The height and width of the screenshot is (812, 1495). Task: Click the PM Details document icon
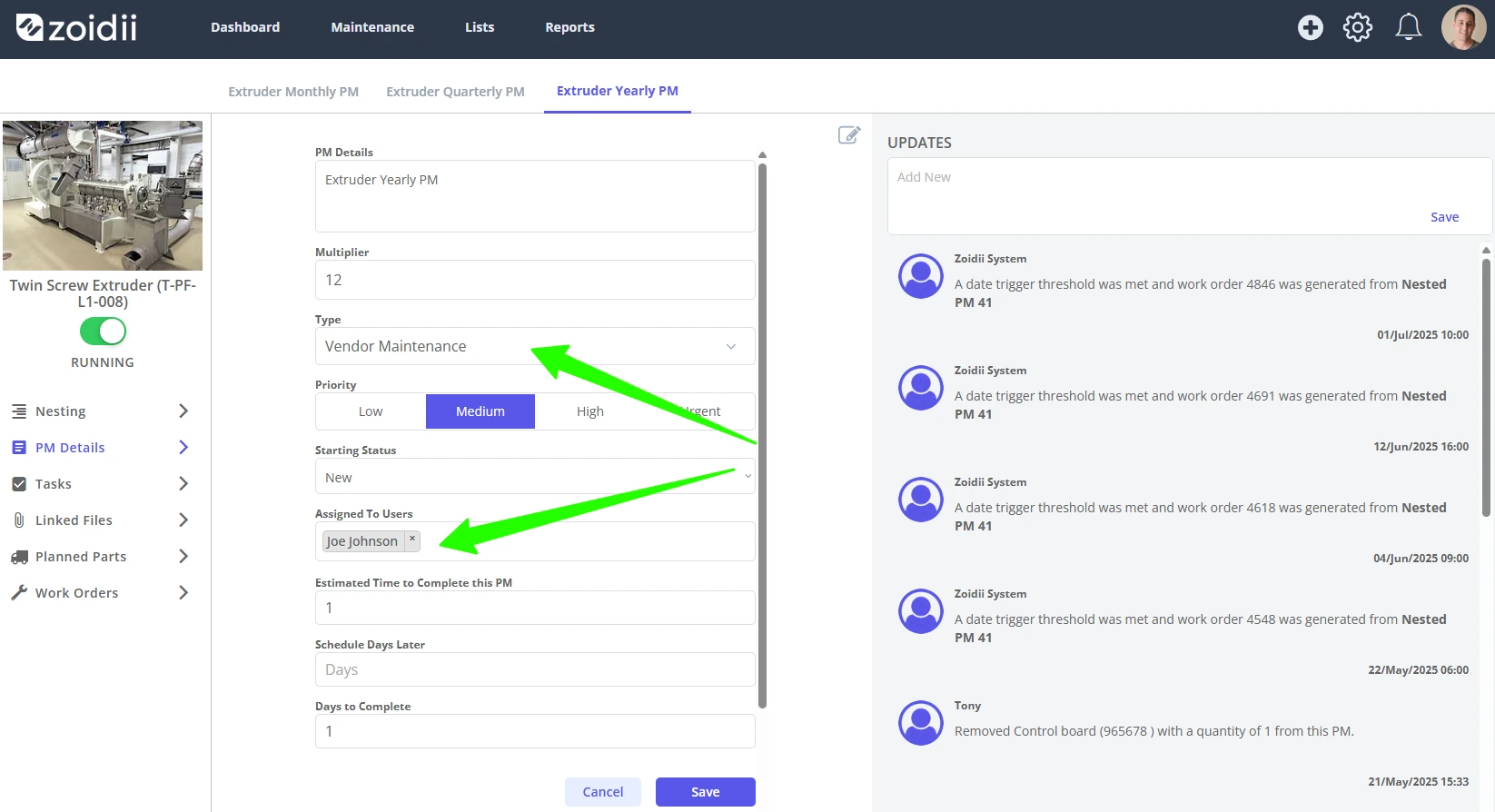pos(19,448)
